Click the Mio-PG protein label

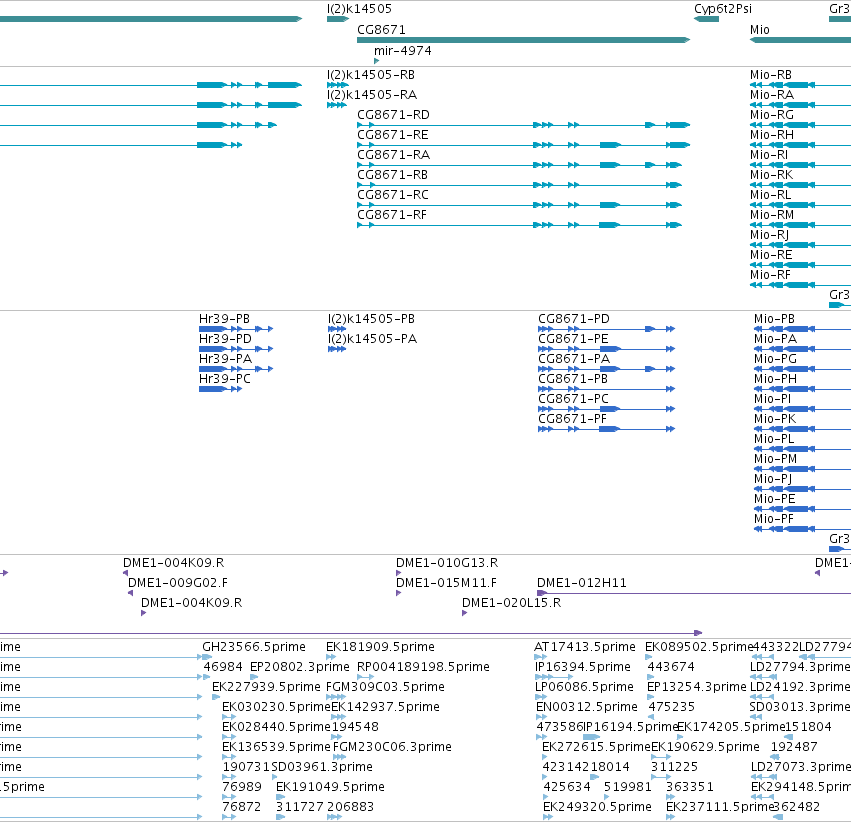coord(775,359)
